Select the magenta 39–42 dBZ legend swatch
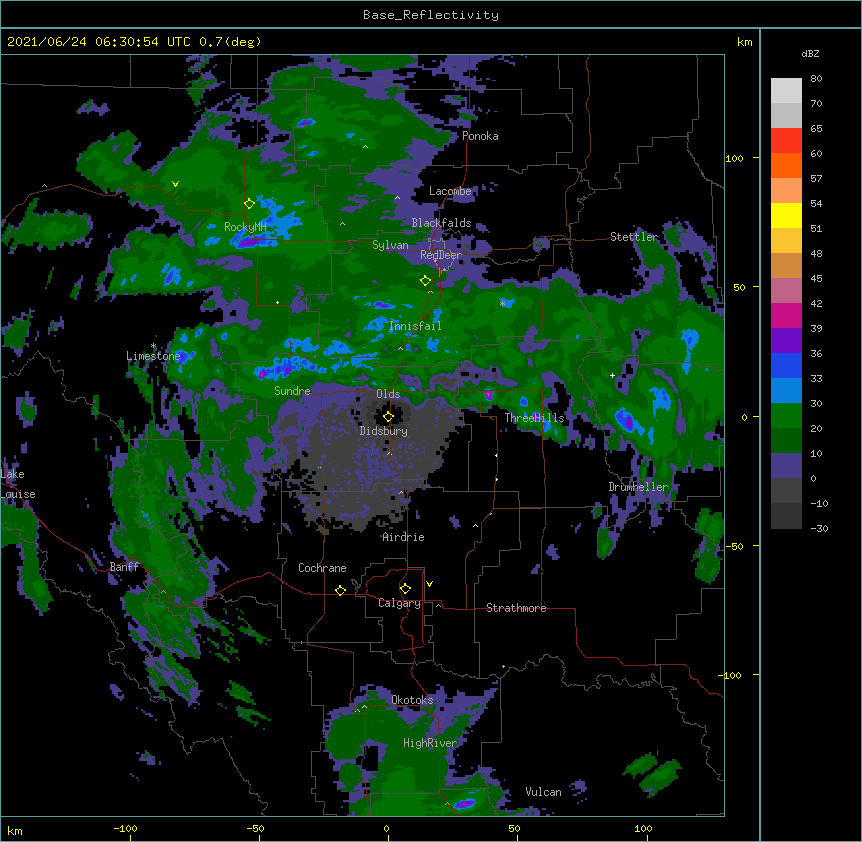The height and width of the screenshot is (842, 862). (x=786, y=315)
